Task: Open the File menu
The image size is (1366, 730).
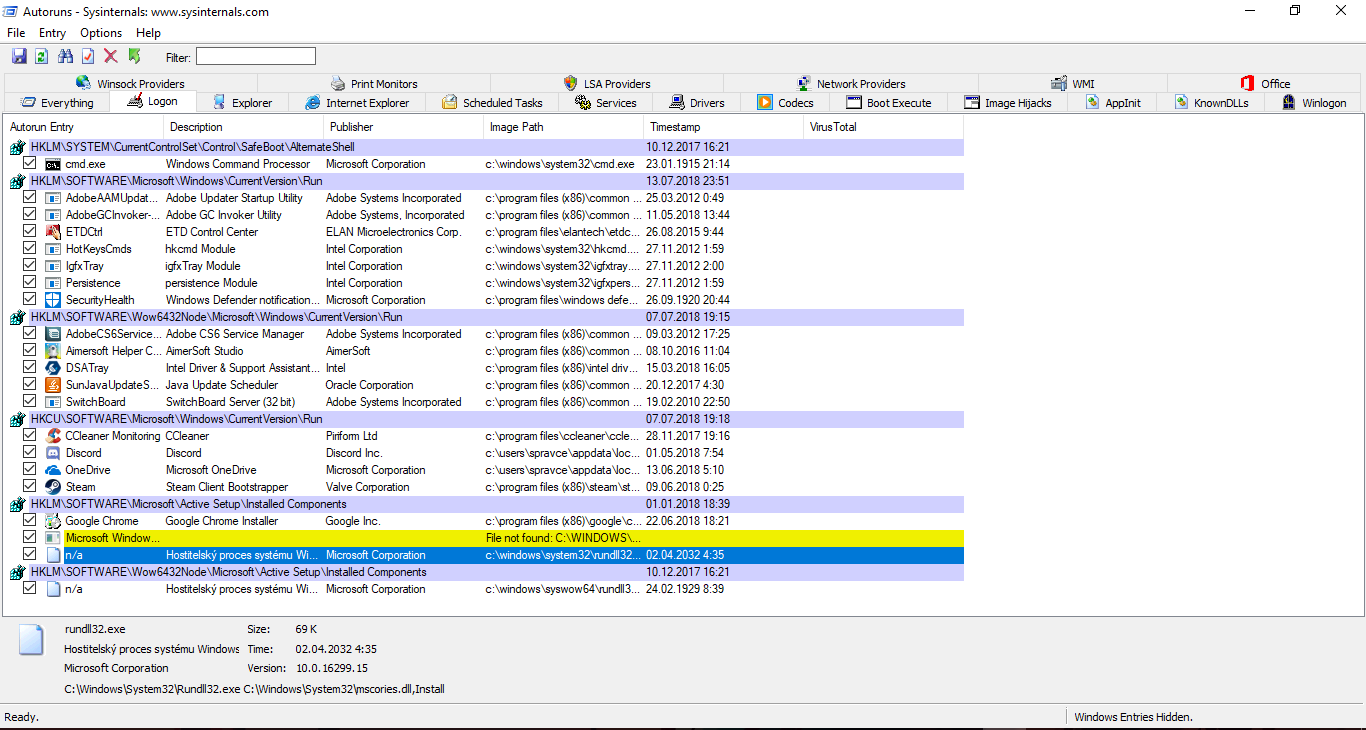Action: pyautogui.click(x=16, y=33)
